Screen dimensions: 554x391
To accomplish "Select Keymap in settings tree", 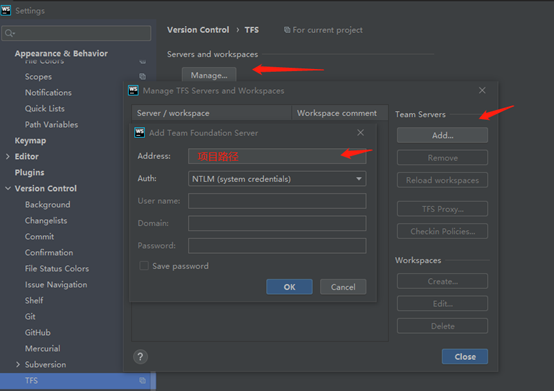I will pyautogui.click(x=30, y=141).
